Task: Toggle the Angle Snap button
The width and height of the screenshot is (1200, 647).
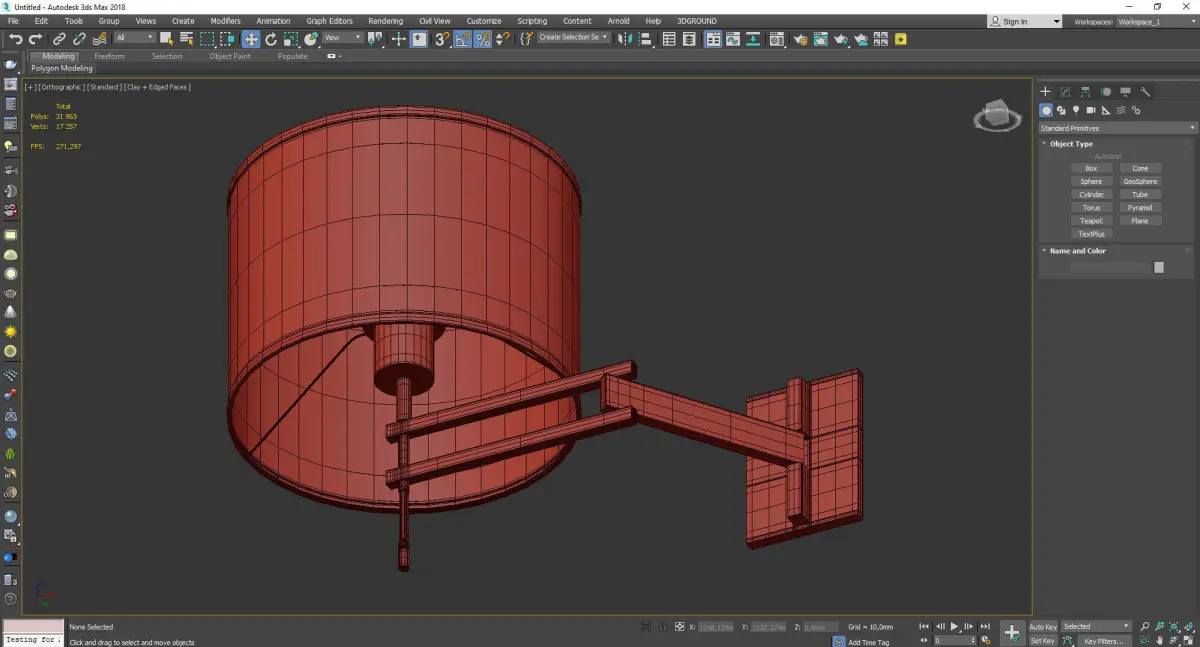Action: point(463,39)
